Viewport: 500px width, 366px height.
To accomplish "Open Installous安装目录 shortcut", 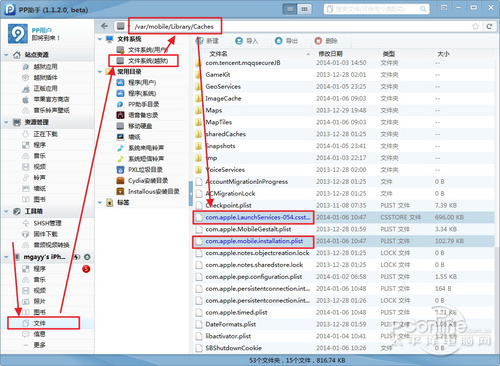I will click(153, 191).
